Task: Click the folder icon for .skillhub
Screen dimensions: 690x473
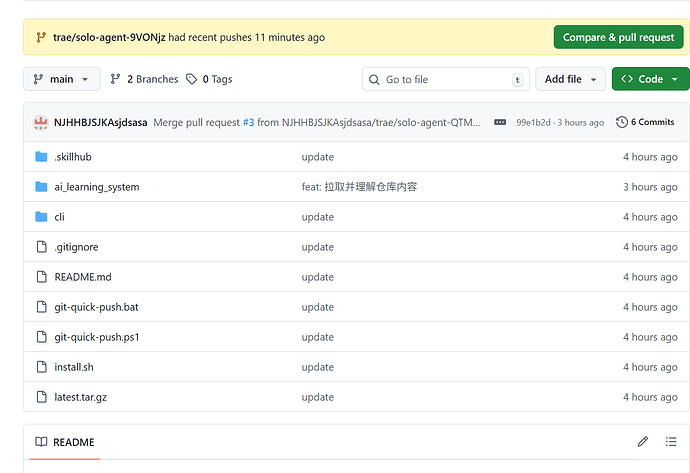Action: 41,157
